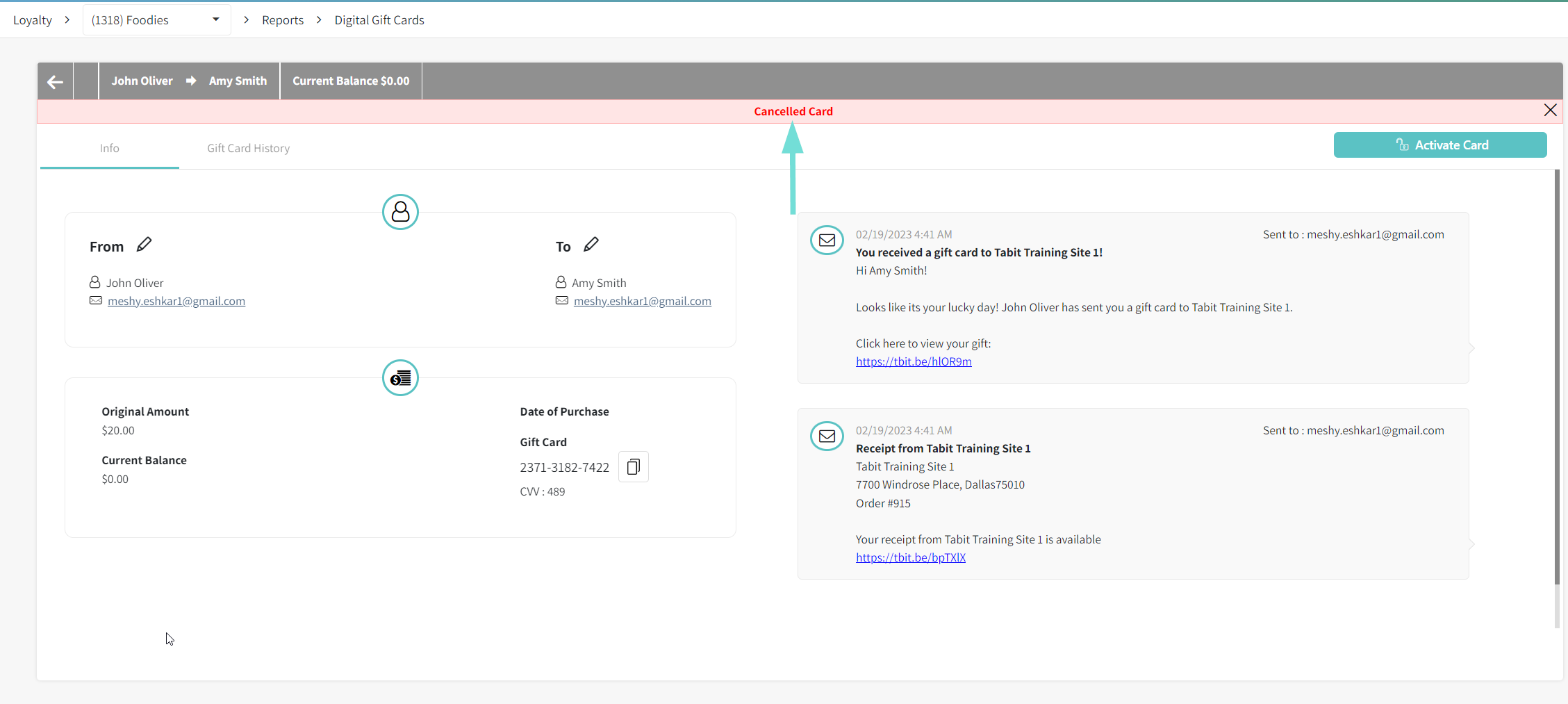The height and width of the screenshot is (704, 1568).
Task: Click the Receipt from Tabit Training Site 1 title
Action: coord(943,448)
